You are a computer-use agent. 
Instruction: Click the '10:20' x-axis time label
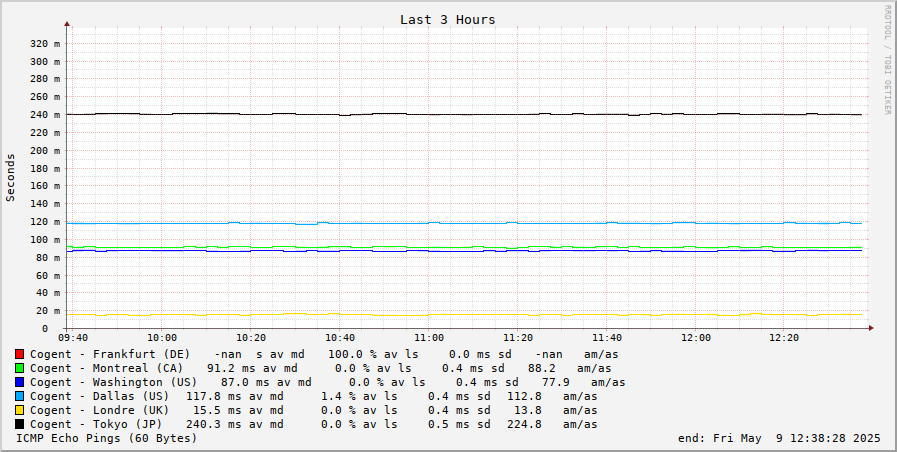(251, 338)
